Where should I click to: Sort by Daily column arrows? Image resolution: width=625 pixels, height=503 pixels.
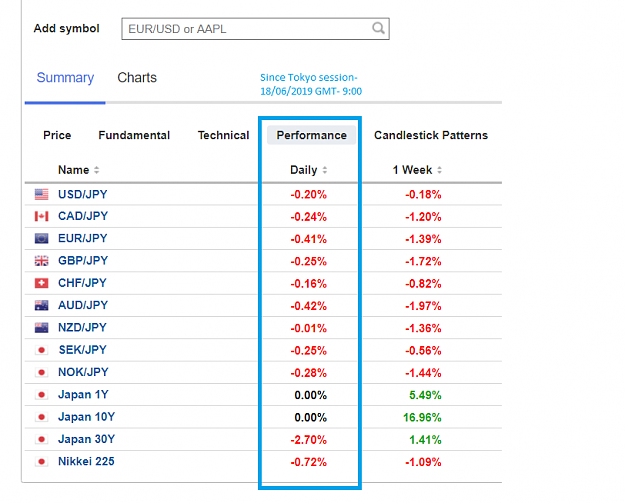pos(325,170)
